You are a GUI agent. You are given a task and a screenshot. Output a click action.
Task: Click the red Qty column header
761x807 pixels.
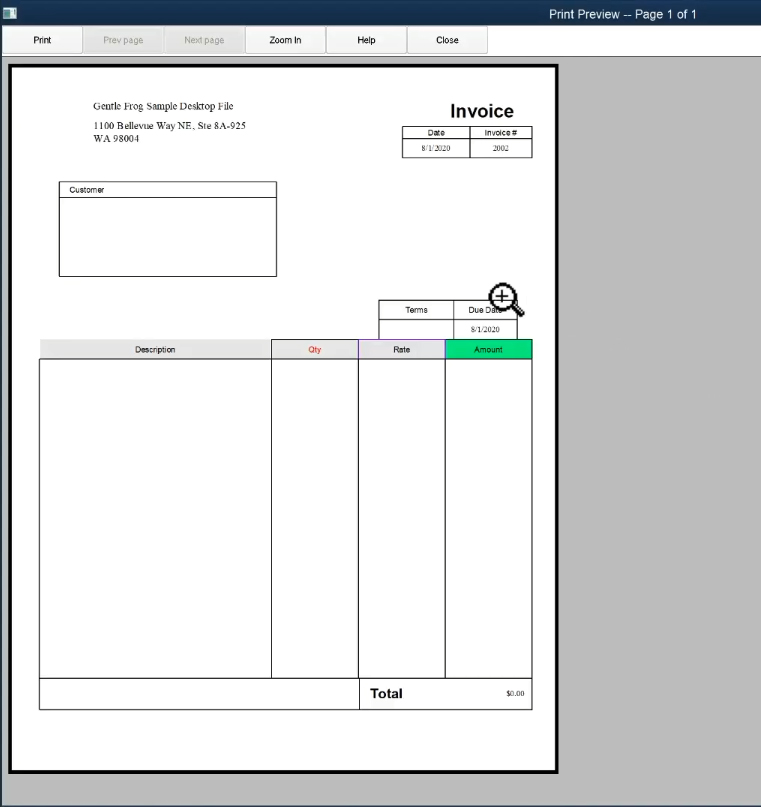[x=315, y=349]
